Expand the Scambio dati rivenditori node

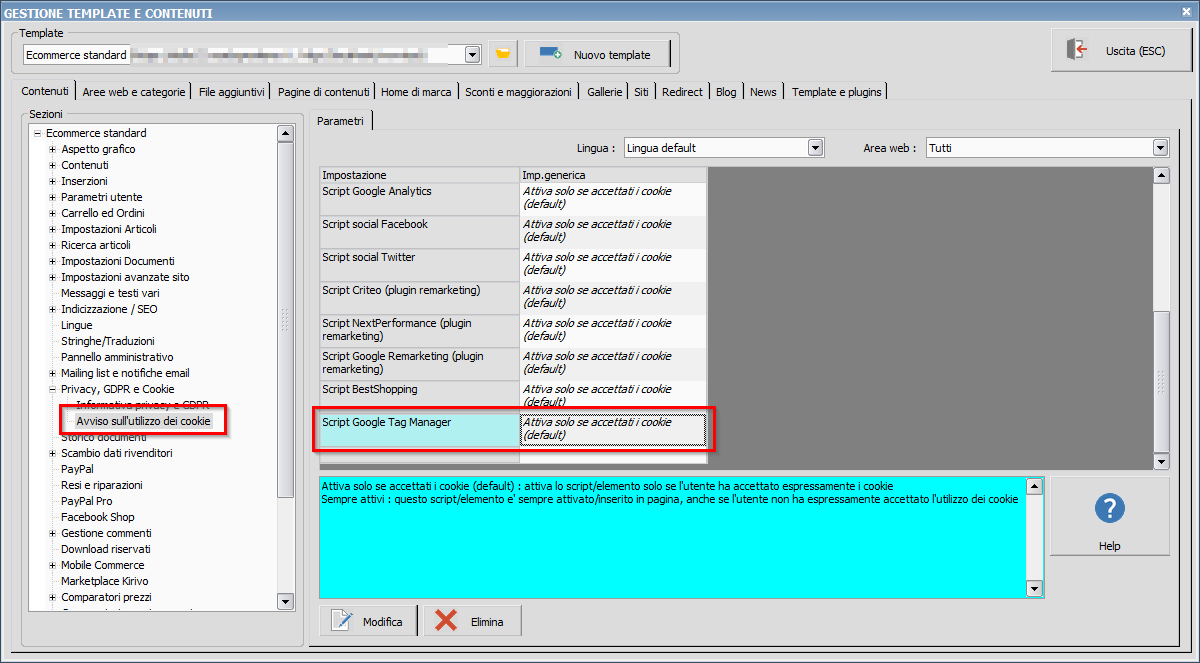click(x=53, y=453)
